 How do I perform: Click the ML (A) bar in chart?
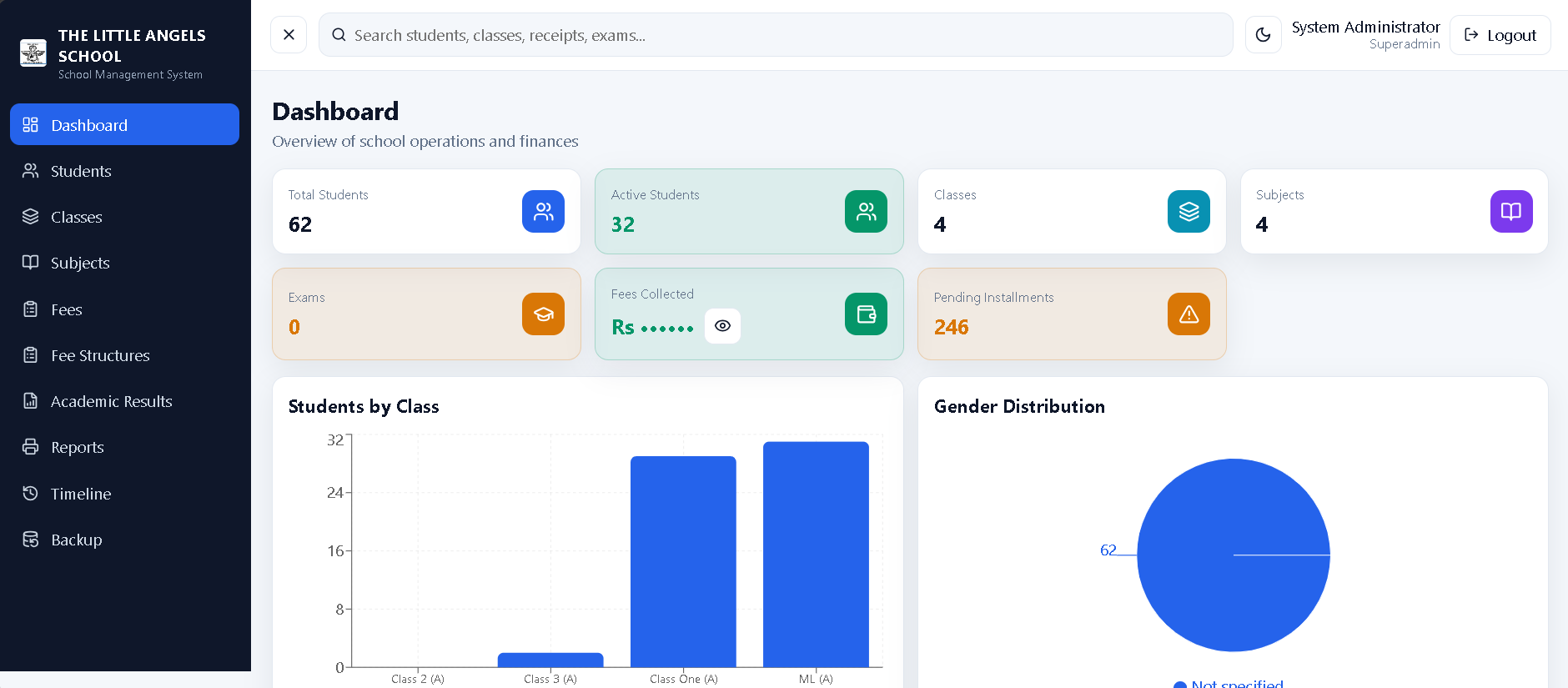click(816, 555)
